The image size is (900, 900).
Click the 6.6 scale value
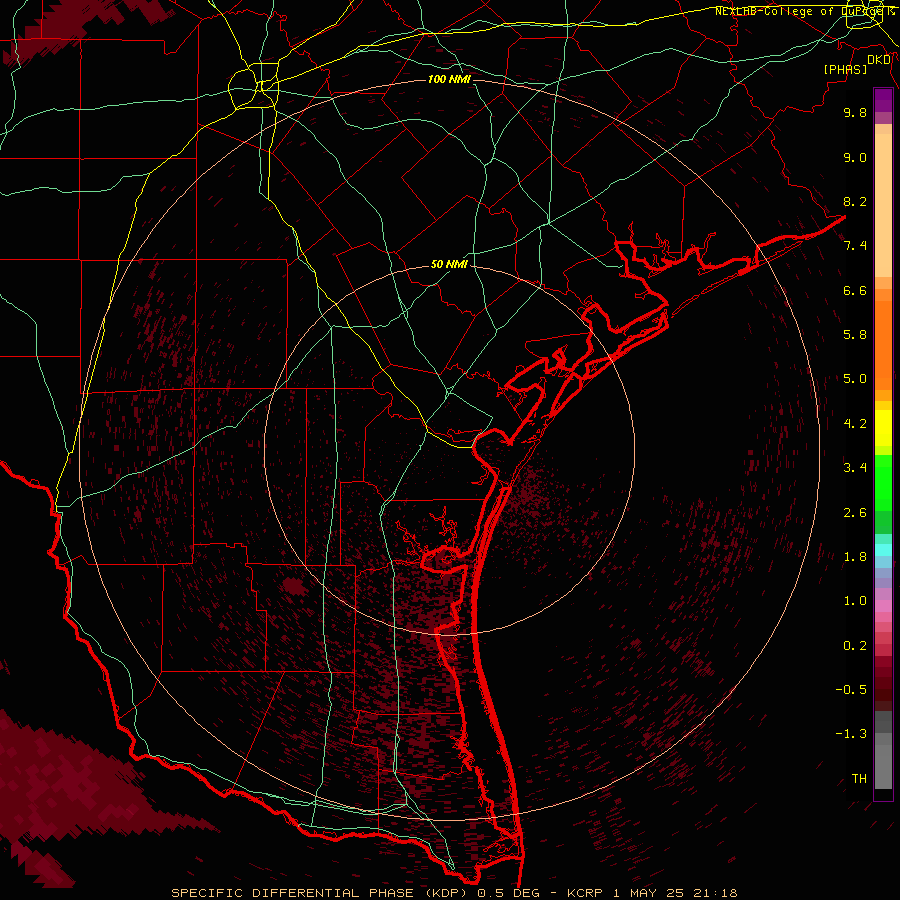tap(855, 290)
